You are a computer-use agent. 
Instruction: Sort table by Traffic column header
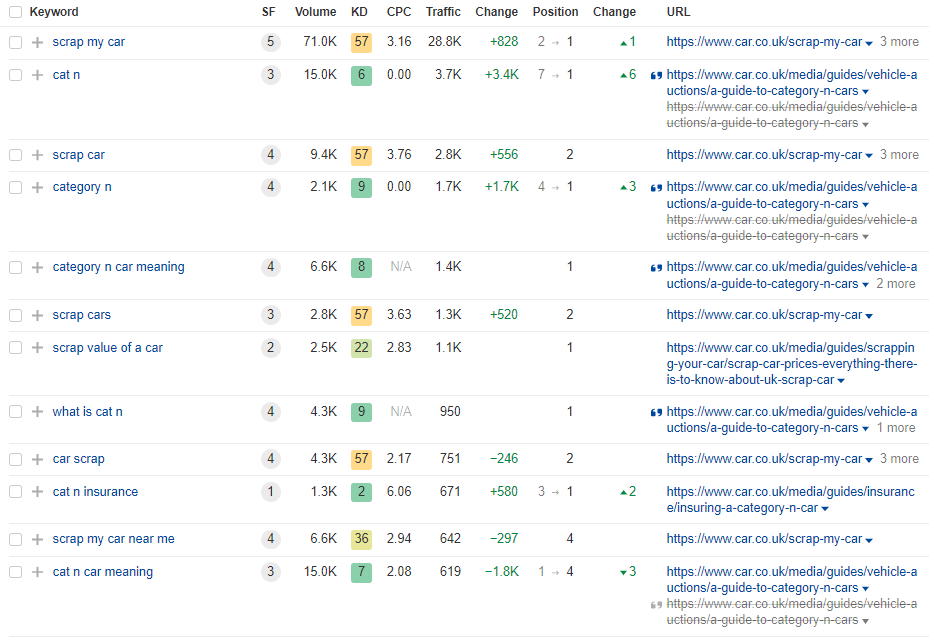pyautogui.click(x=443, y=12)
